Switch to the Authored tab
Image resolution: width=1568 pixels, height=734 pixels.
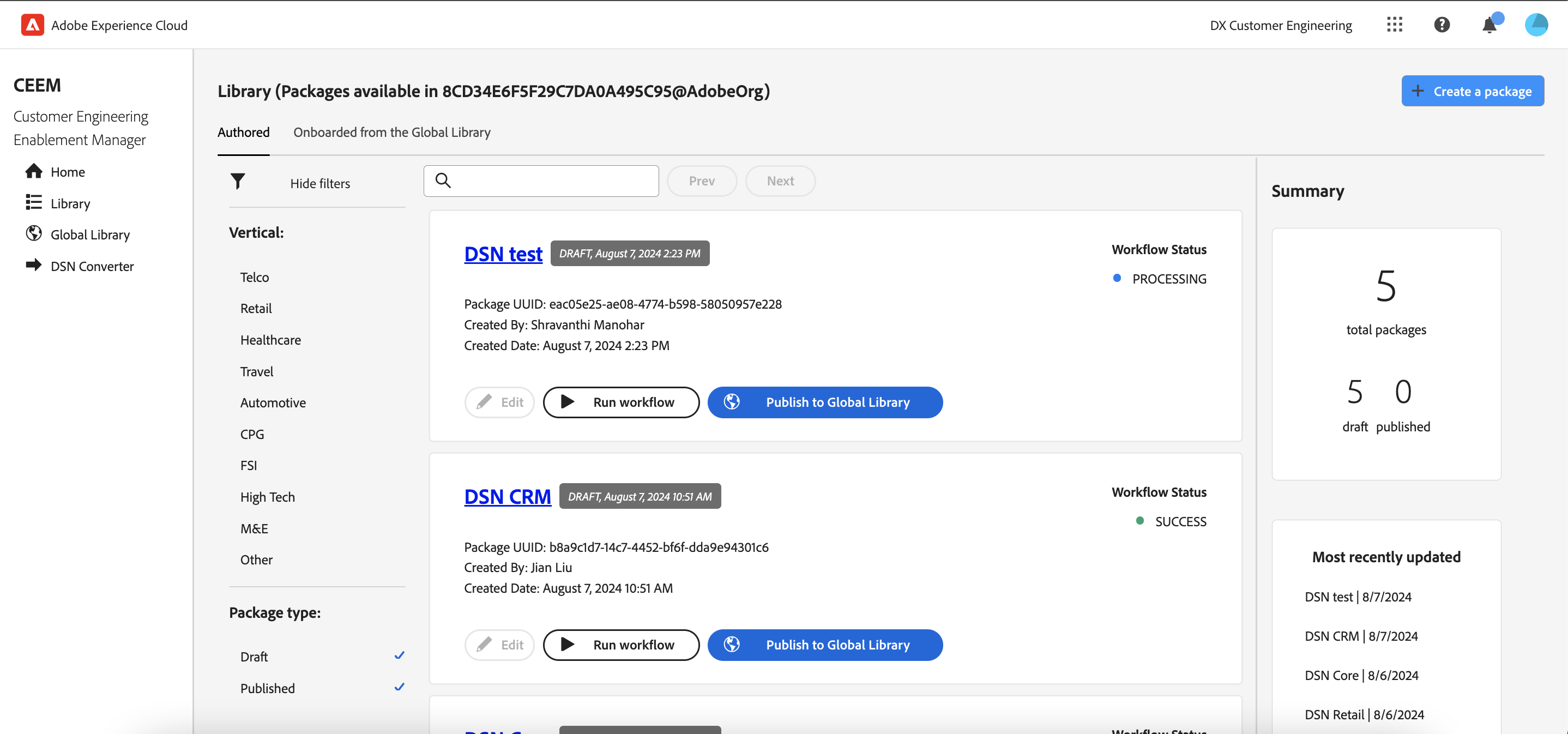(x=244, y=132)
